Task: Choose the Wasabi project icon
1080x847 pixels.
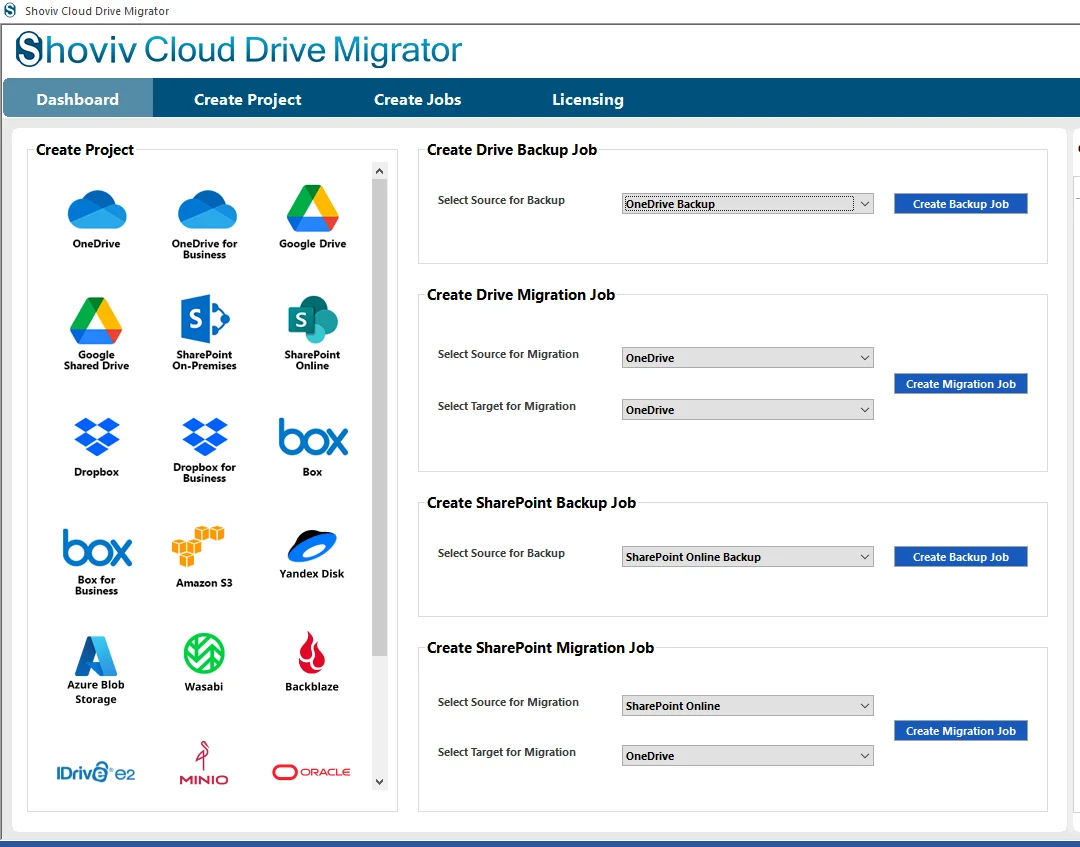Action: point(204,653)
